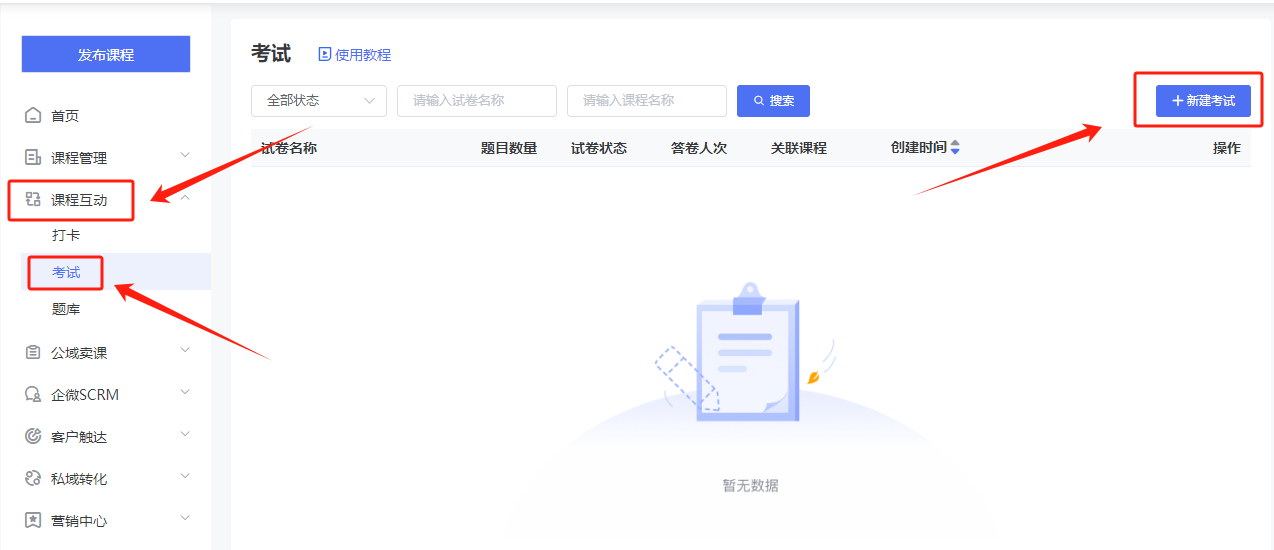Screen dimensions: 1274x550
Task: Sort by 创建时间 using the sort arrows
Action: (955, 148)
